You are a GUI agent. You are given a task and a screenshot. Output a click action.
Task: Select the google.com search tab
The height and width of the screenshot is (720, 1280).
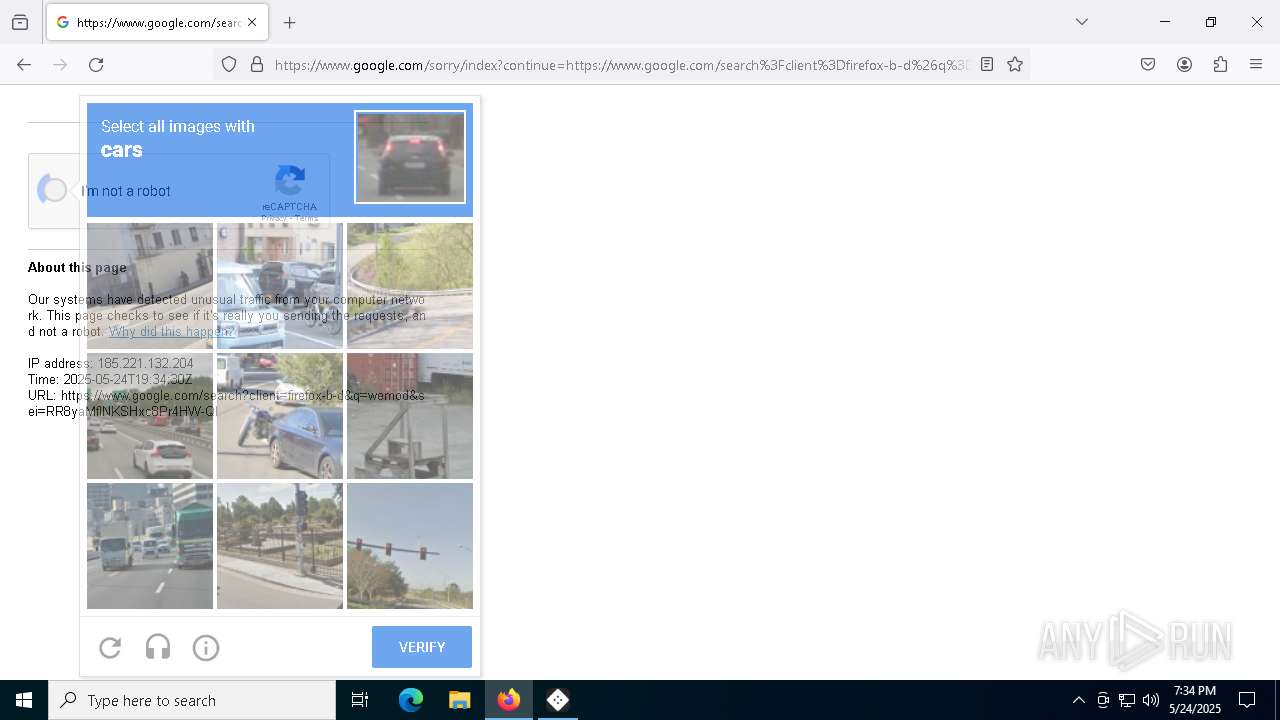(156, 22)
